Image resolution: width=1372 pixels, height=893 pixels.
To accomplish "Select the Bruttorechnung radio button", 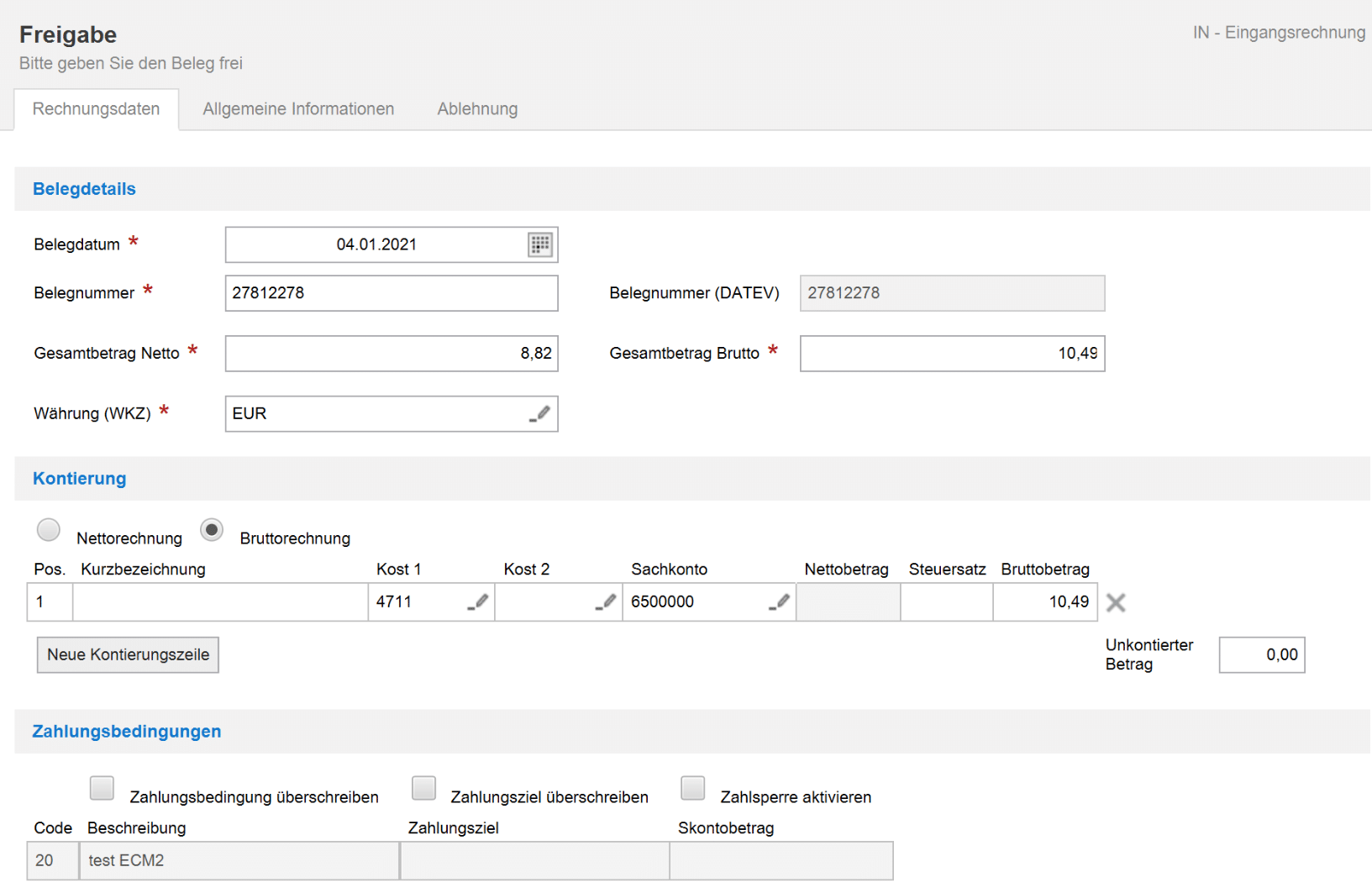I will [x=212, y=530].
